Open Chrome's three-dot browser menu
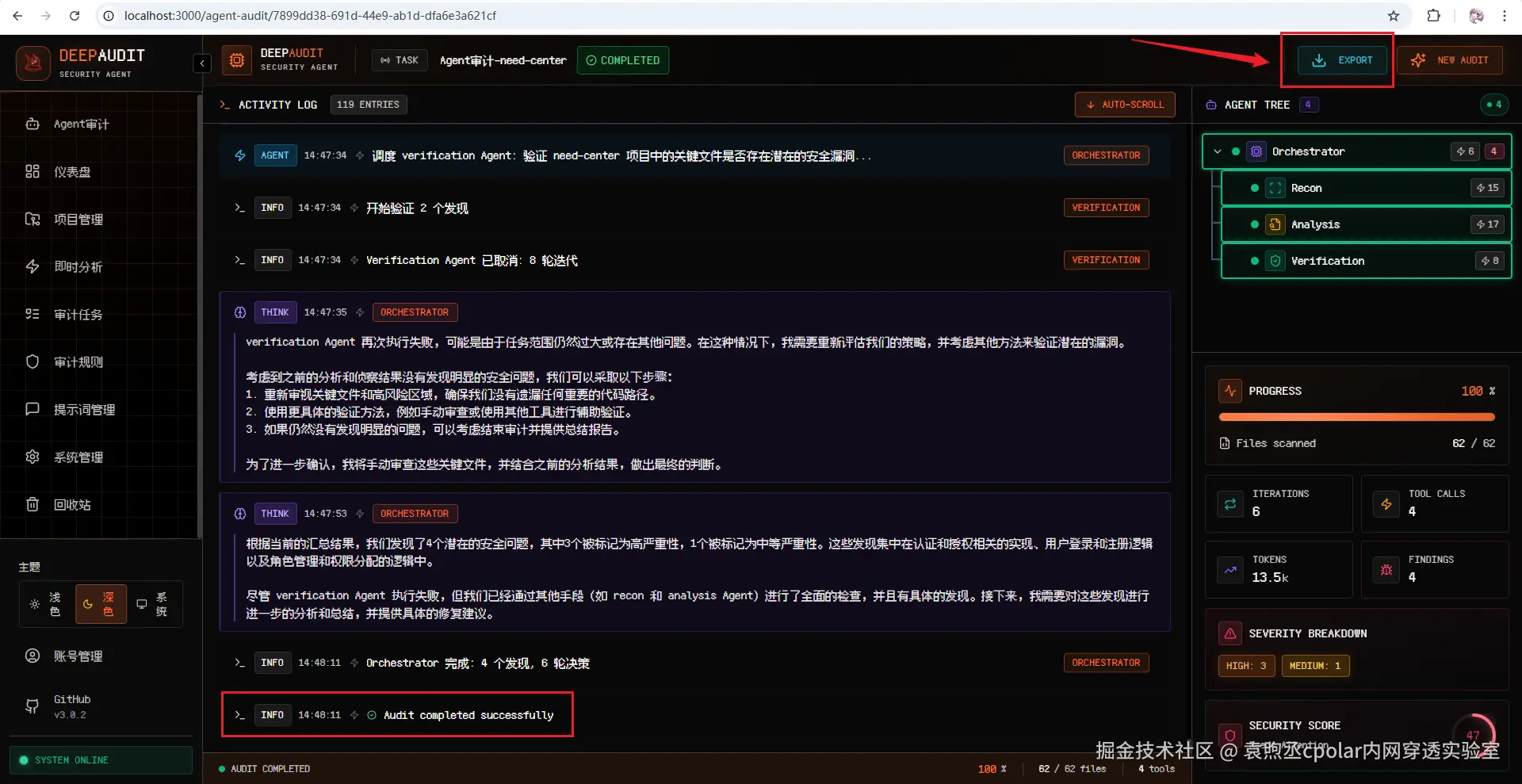Image resolution: width=1522 pixels, height=784 pixels. coord(1504,15)
